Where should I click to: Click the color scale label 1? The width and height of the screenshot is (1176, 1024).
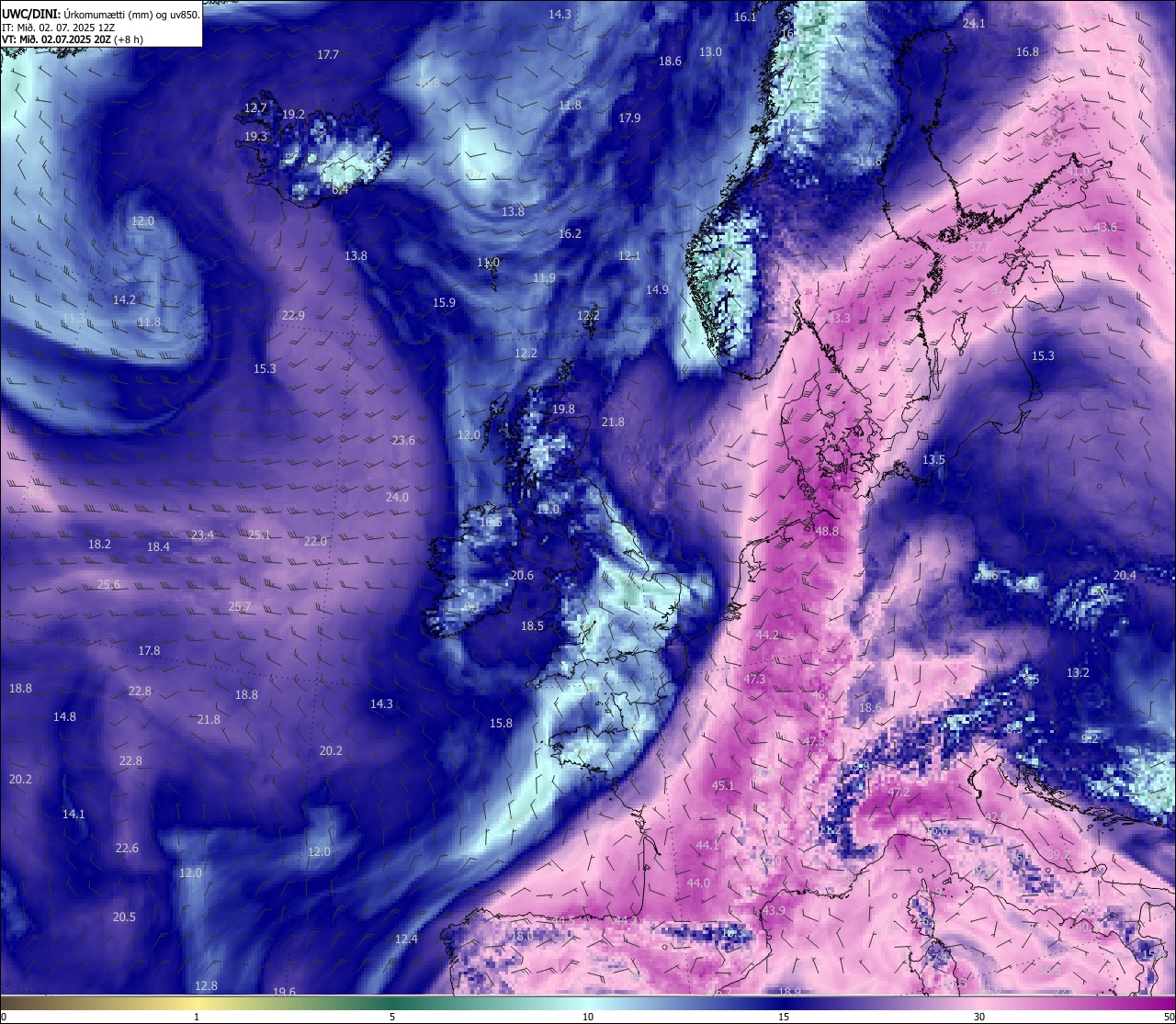[197, 1017]
